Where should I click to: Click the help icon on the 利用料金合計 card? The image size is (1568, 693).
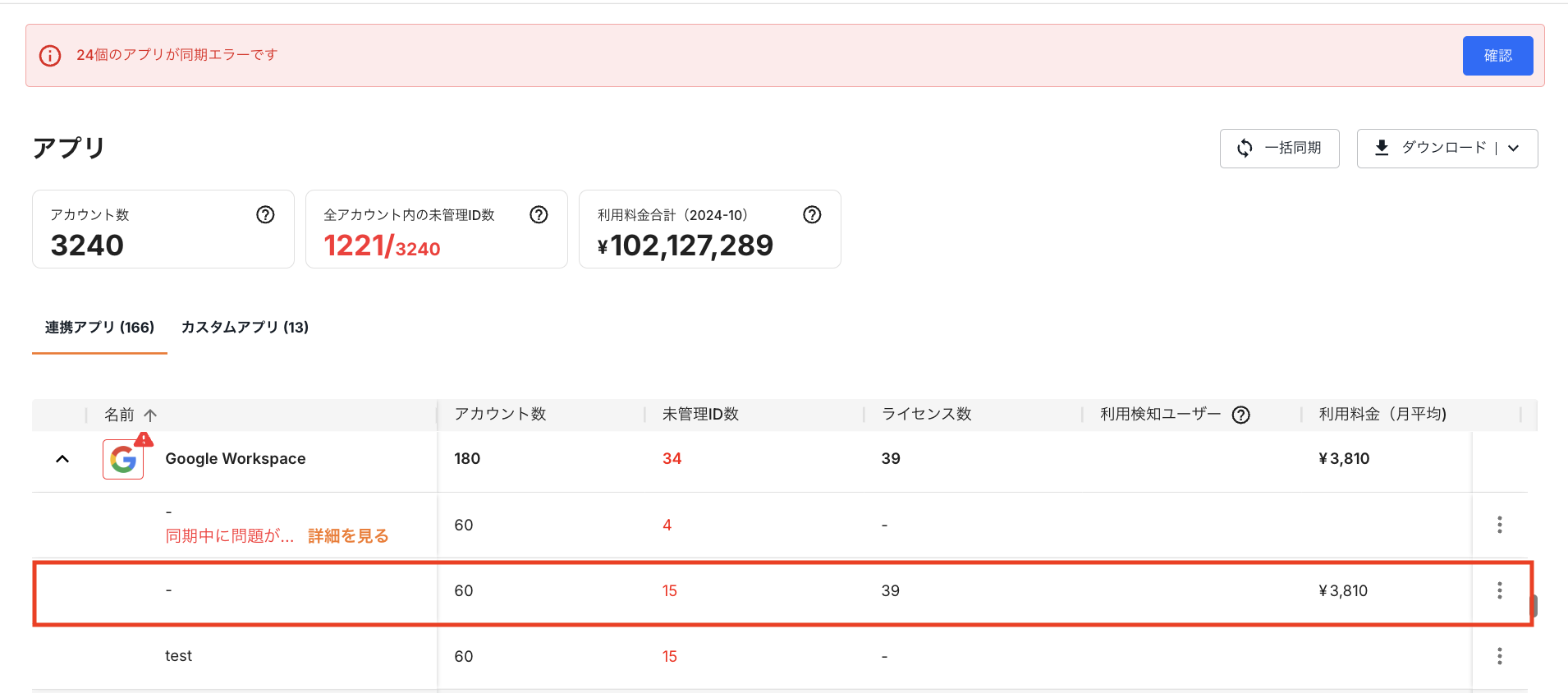click(812, 215)
